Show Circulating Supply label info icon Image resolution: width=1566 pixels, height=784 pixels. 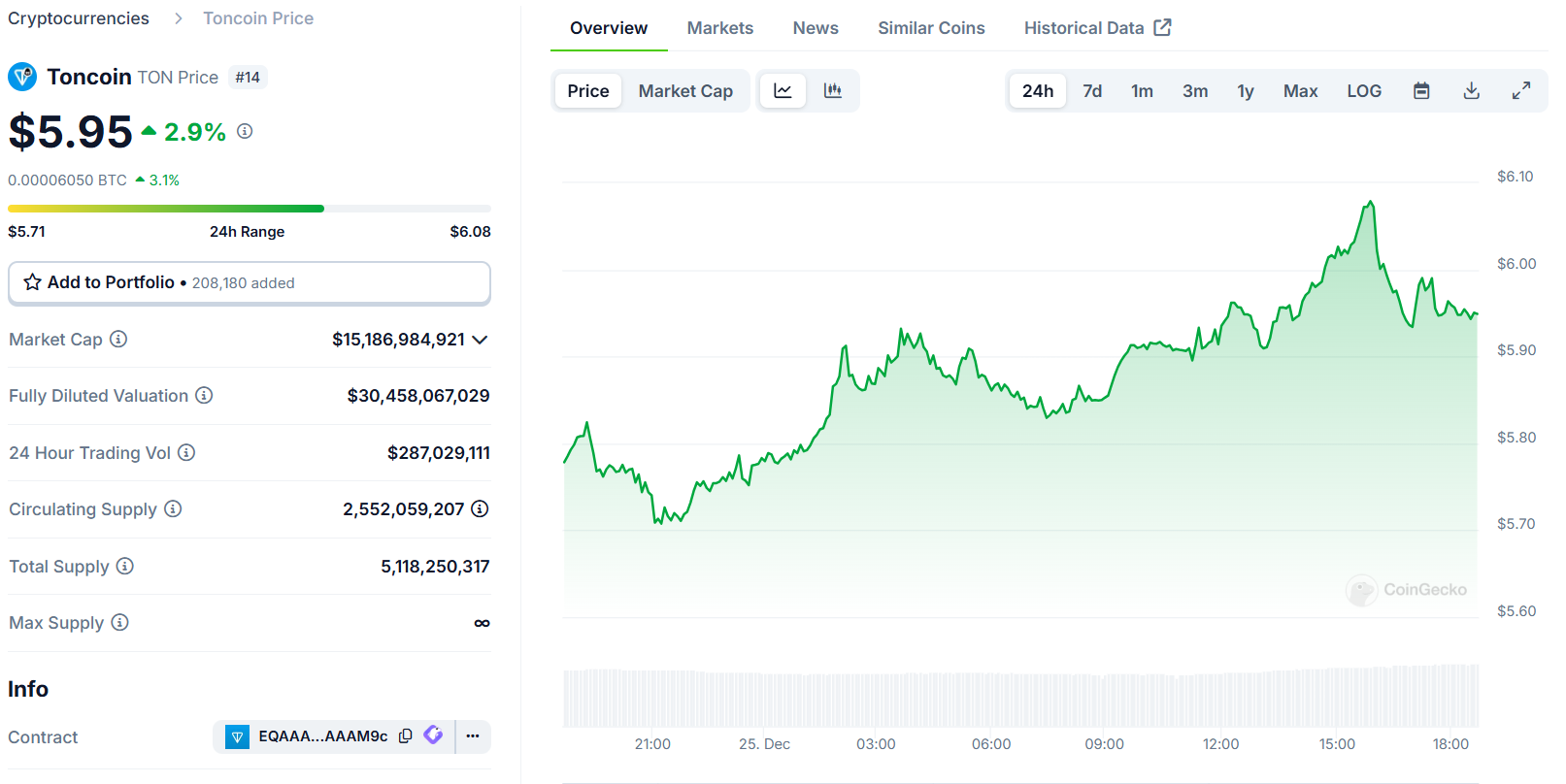(x=173, y=508)
